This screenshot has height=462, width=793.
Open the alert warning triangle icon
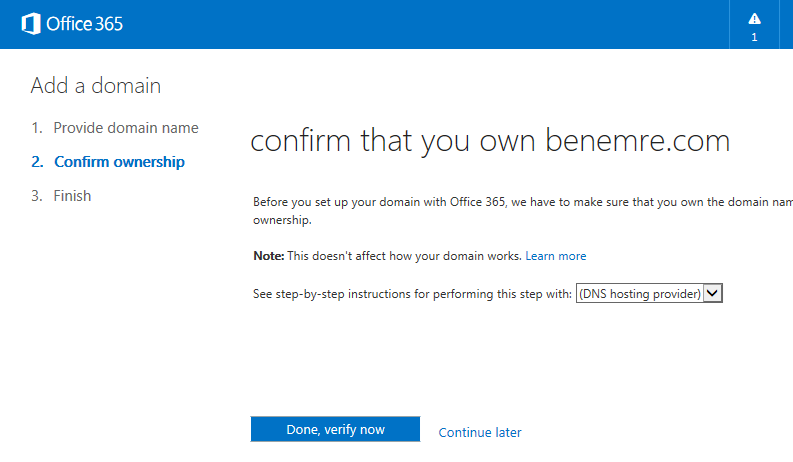(754, 19)
